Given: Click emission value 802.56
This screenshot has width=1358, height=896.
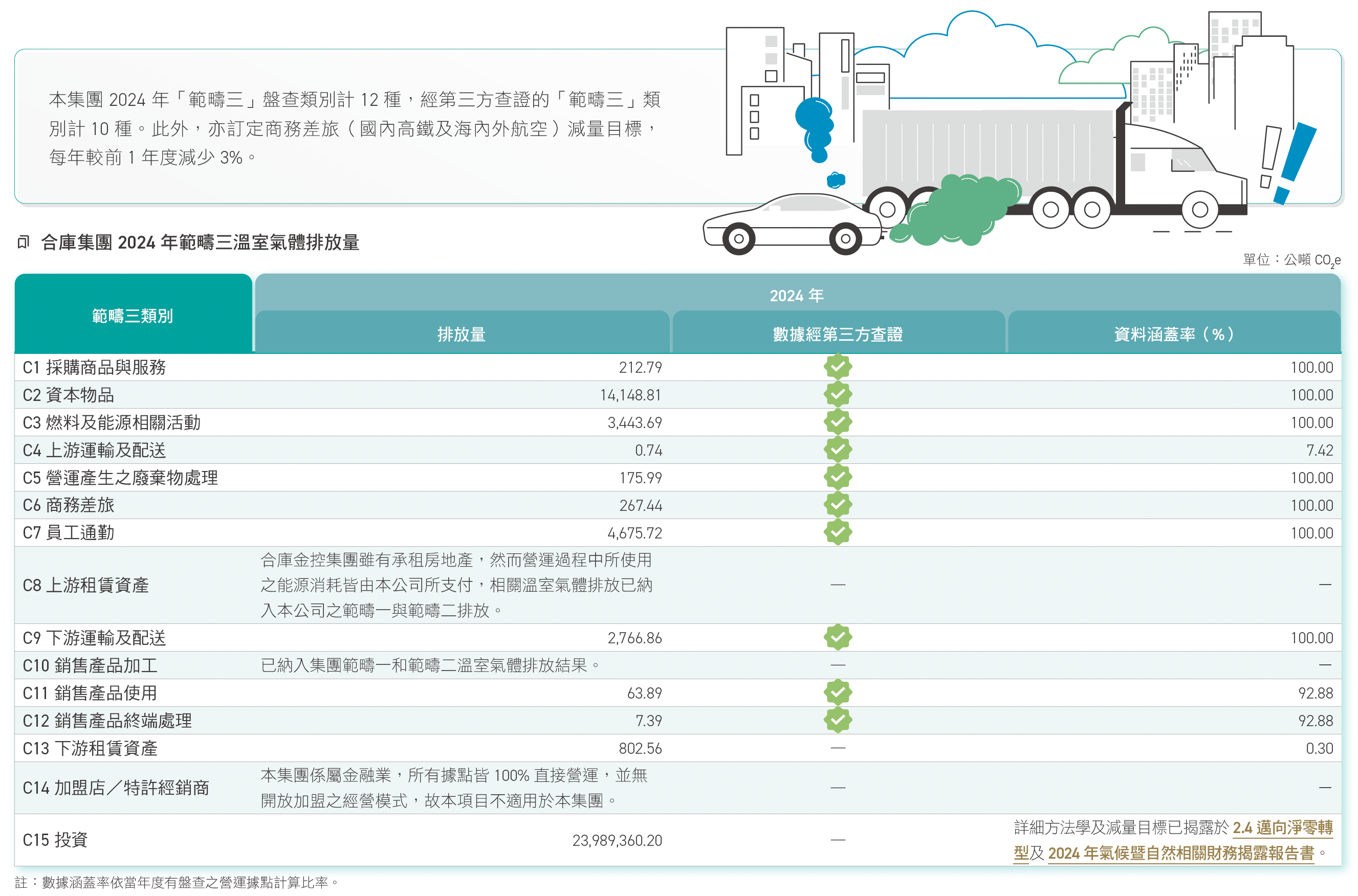Looking at the screenshot, I should click(640, 748).
